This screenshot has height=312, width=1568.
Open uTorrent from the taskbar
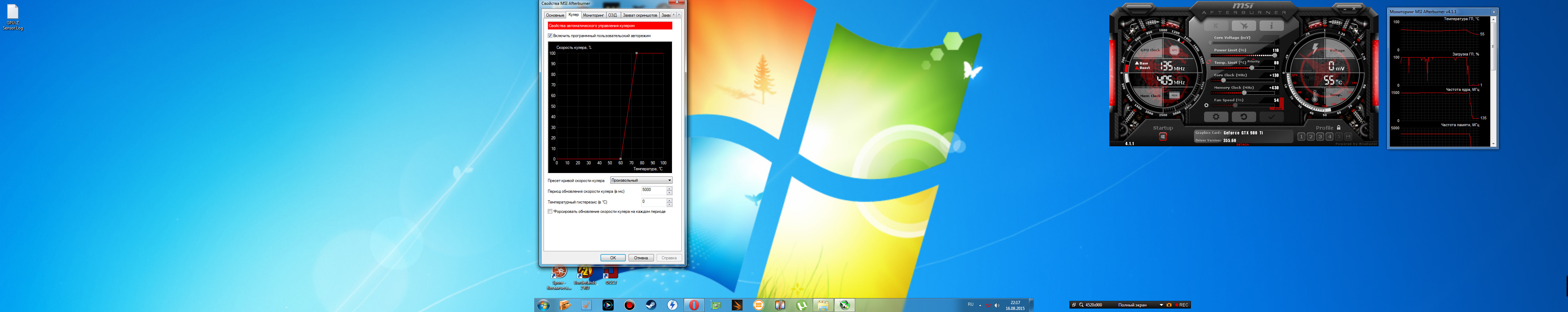tap(802, 305)
